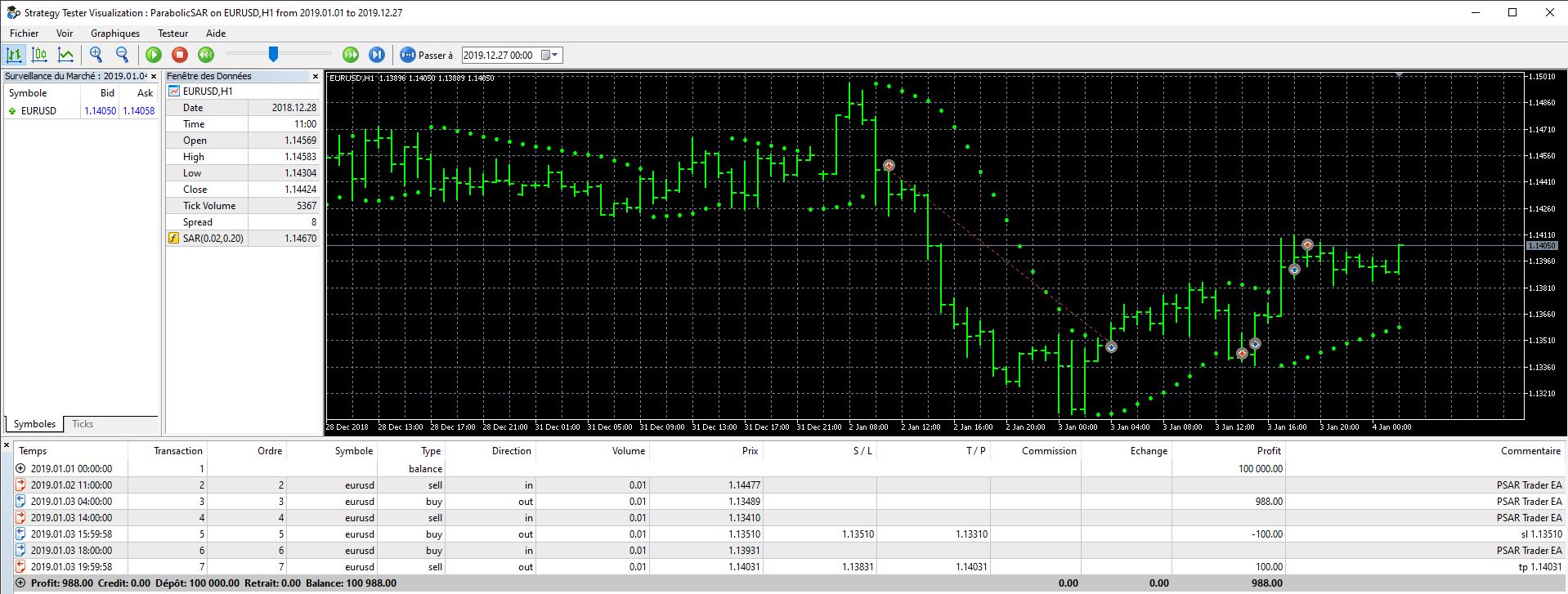Image resolution: width=1568 pixels, height=594 pixels.
Task: Switch chart to candlesticks mode
Action: tap(39, 55)
